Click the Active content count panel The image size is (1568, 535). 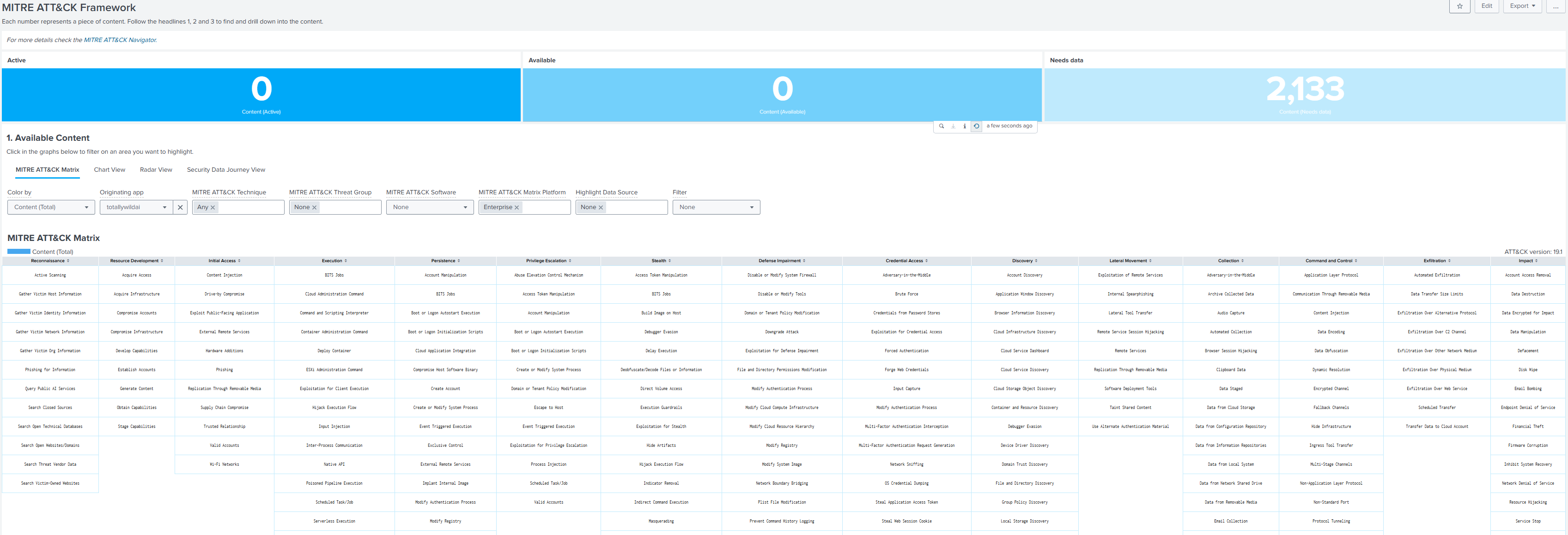pyautogui.click(x=261, y=95)
